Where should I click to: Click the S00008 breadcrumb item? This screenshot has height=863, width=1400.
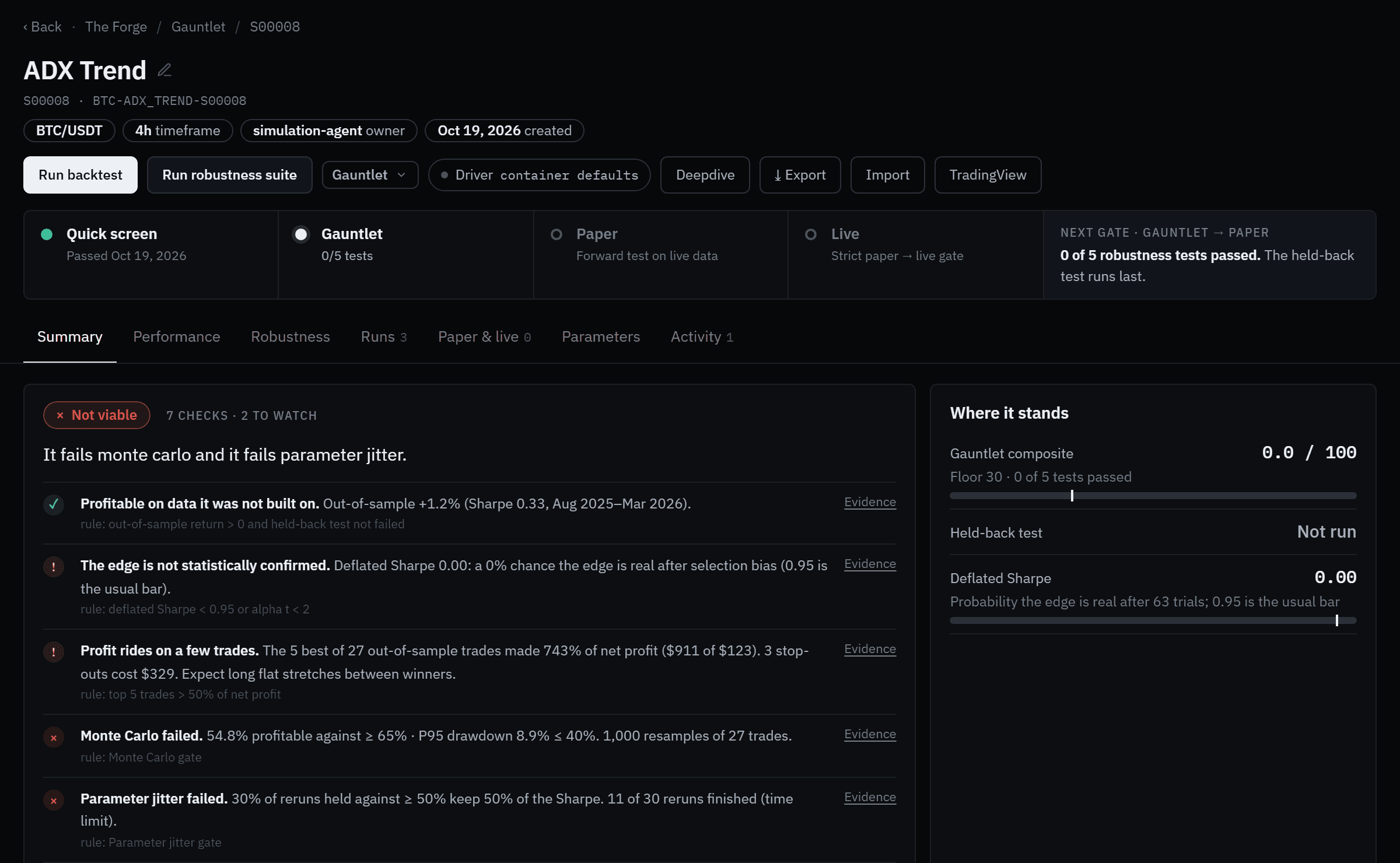click(x=275, y=27)
